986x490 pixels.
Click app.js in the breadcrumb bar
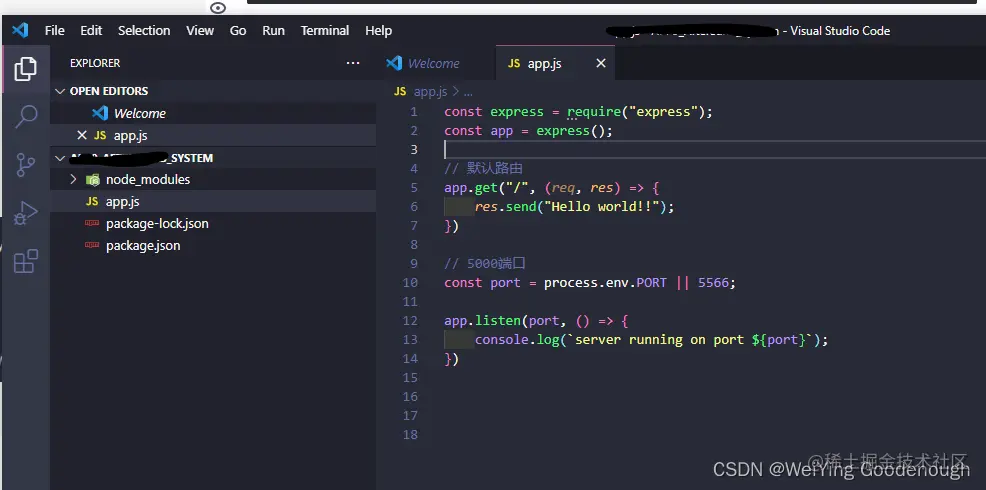(x=430, y=92)
